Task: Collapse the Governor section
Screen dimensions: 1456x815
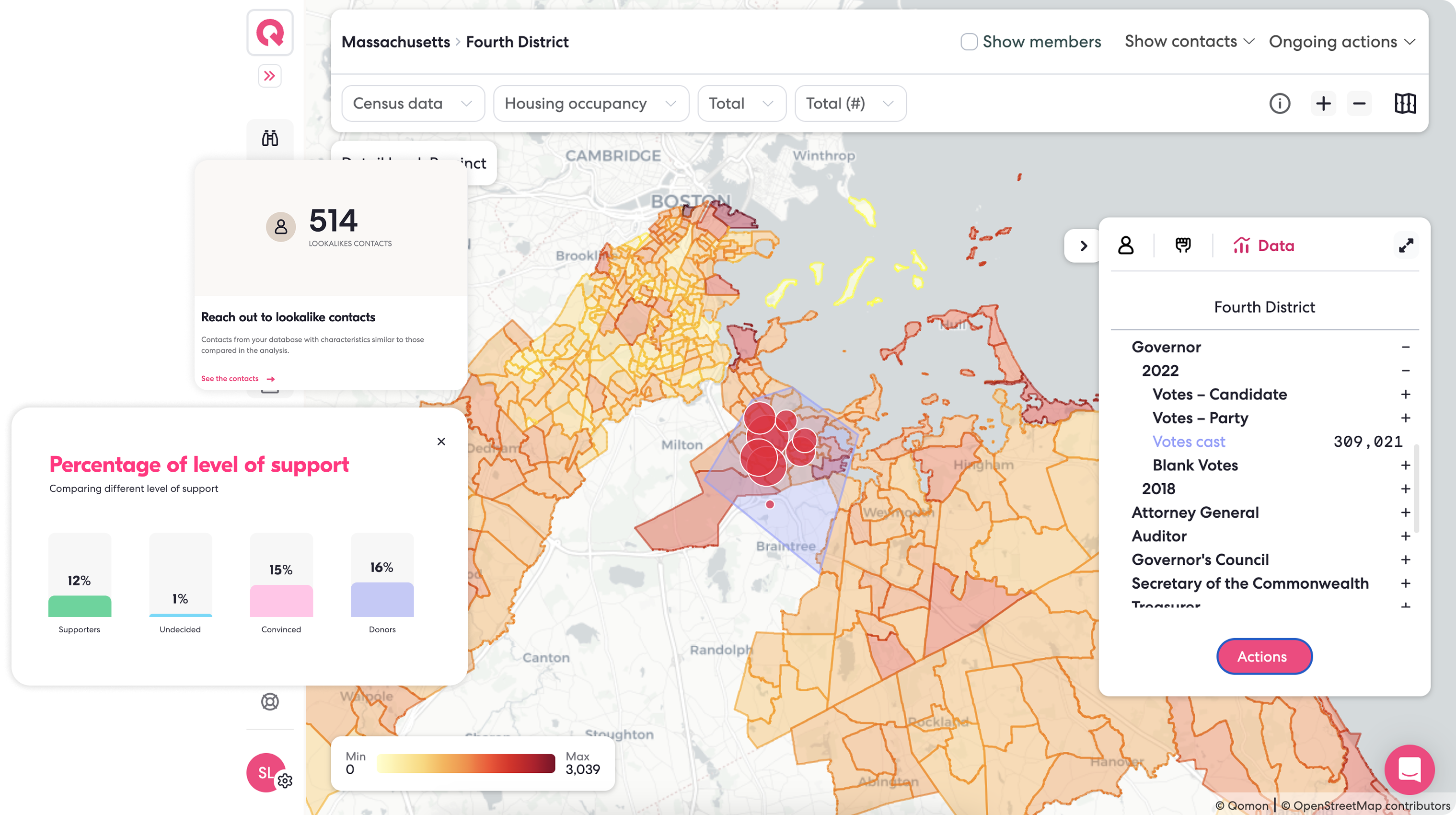Action: coord(1405,347)
